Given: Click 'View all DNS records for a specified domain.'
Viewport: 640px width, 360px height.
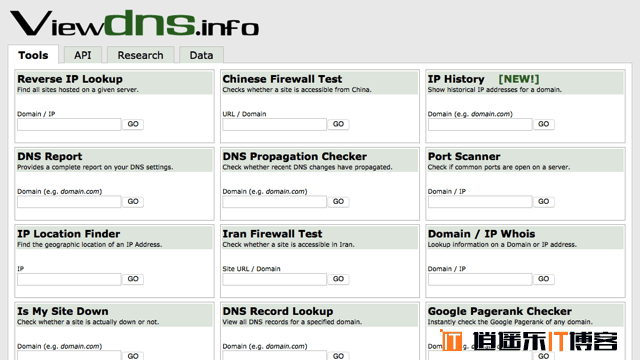Looking at the screenshot, I should point(292,322).
